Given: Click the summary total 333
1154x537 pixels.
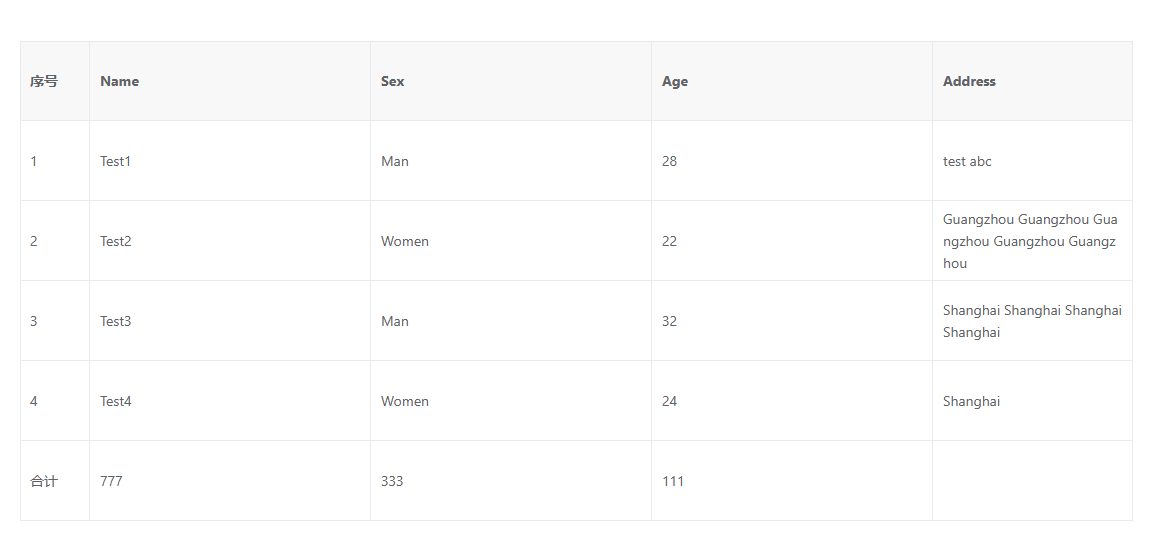Looking at the screenshot, I should (x=392, y=481).
